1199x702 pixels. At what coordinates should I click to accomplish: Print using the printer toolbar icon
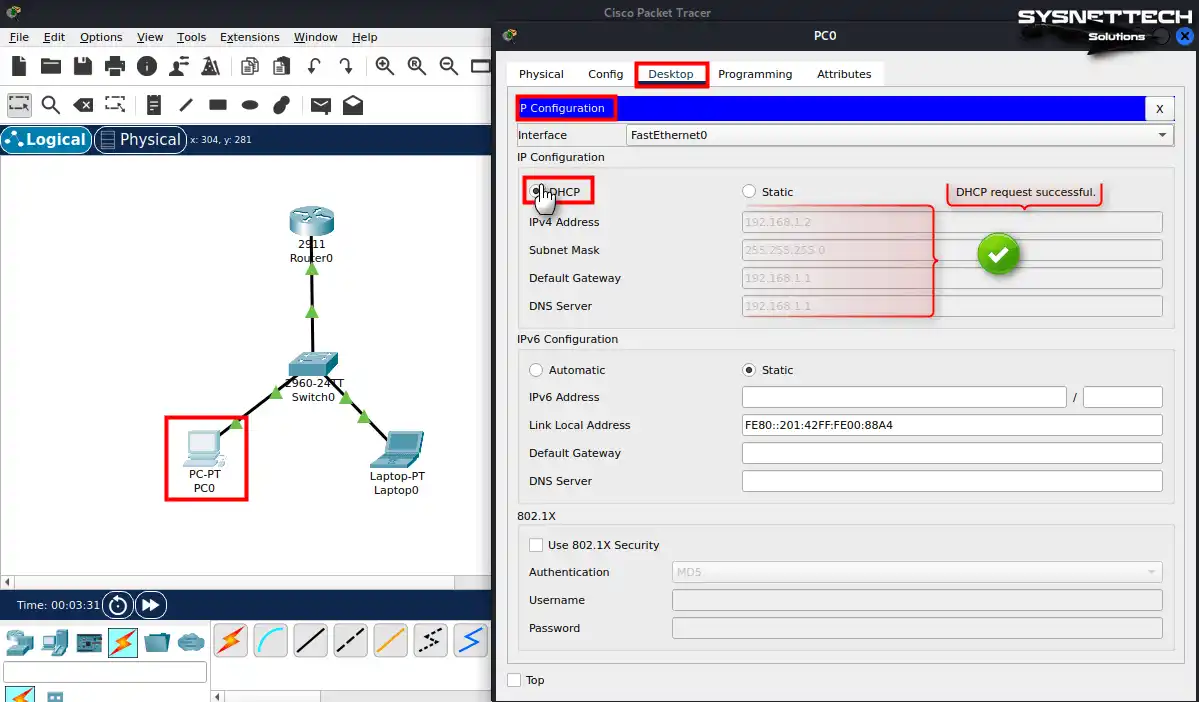point(115,67)
